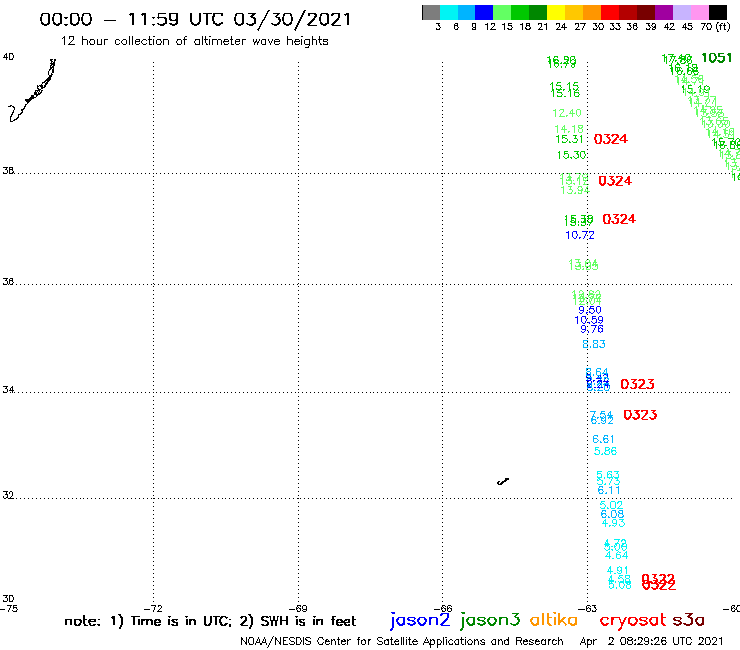
Task: Click the light green 15 ft legend swatch
Action: pos(502,12)
